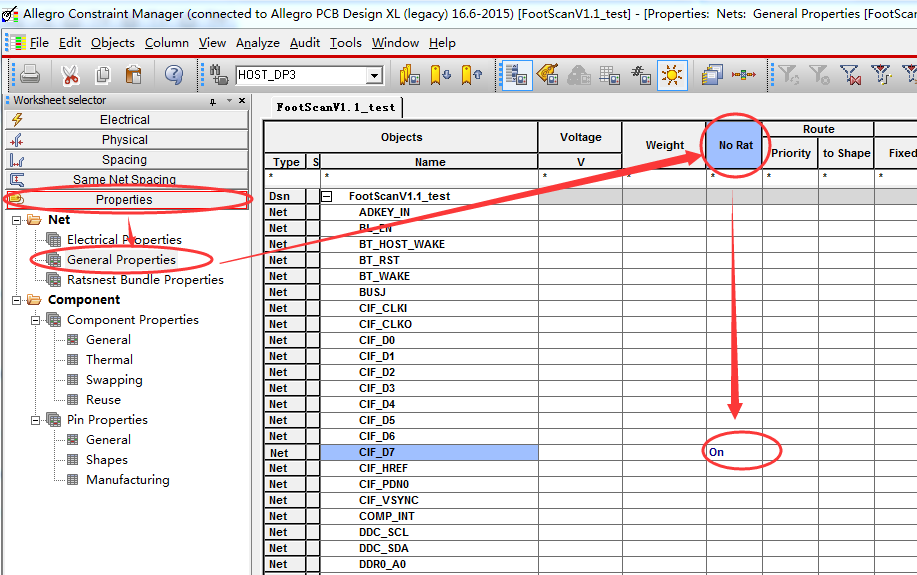
Task: Open the Audit menu
Action: coord(305,43)
